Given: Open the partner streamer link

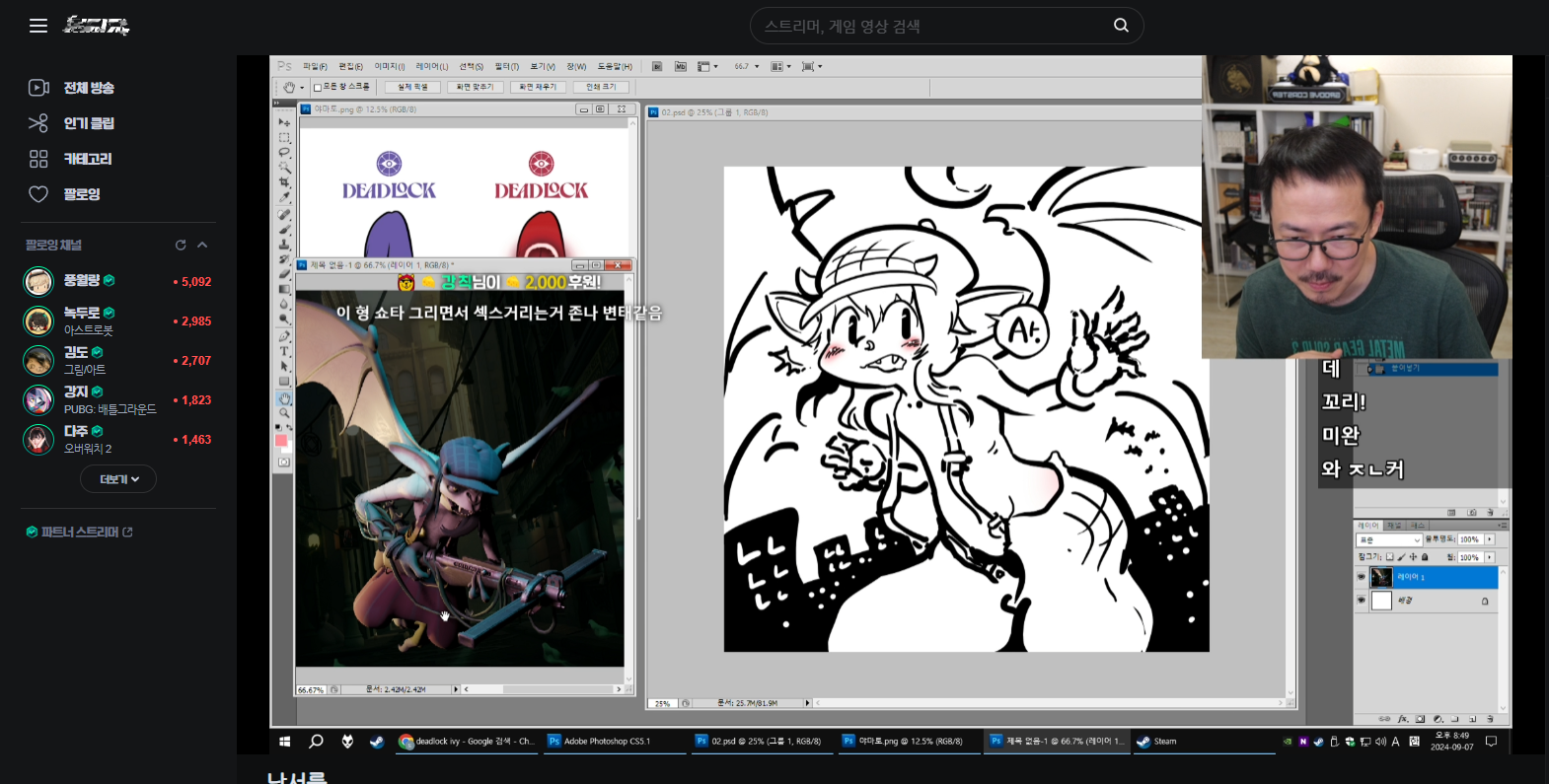Looking at the screenshot, I should (x=79, y=533).
